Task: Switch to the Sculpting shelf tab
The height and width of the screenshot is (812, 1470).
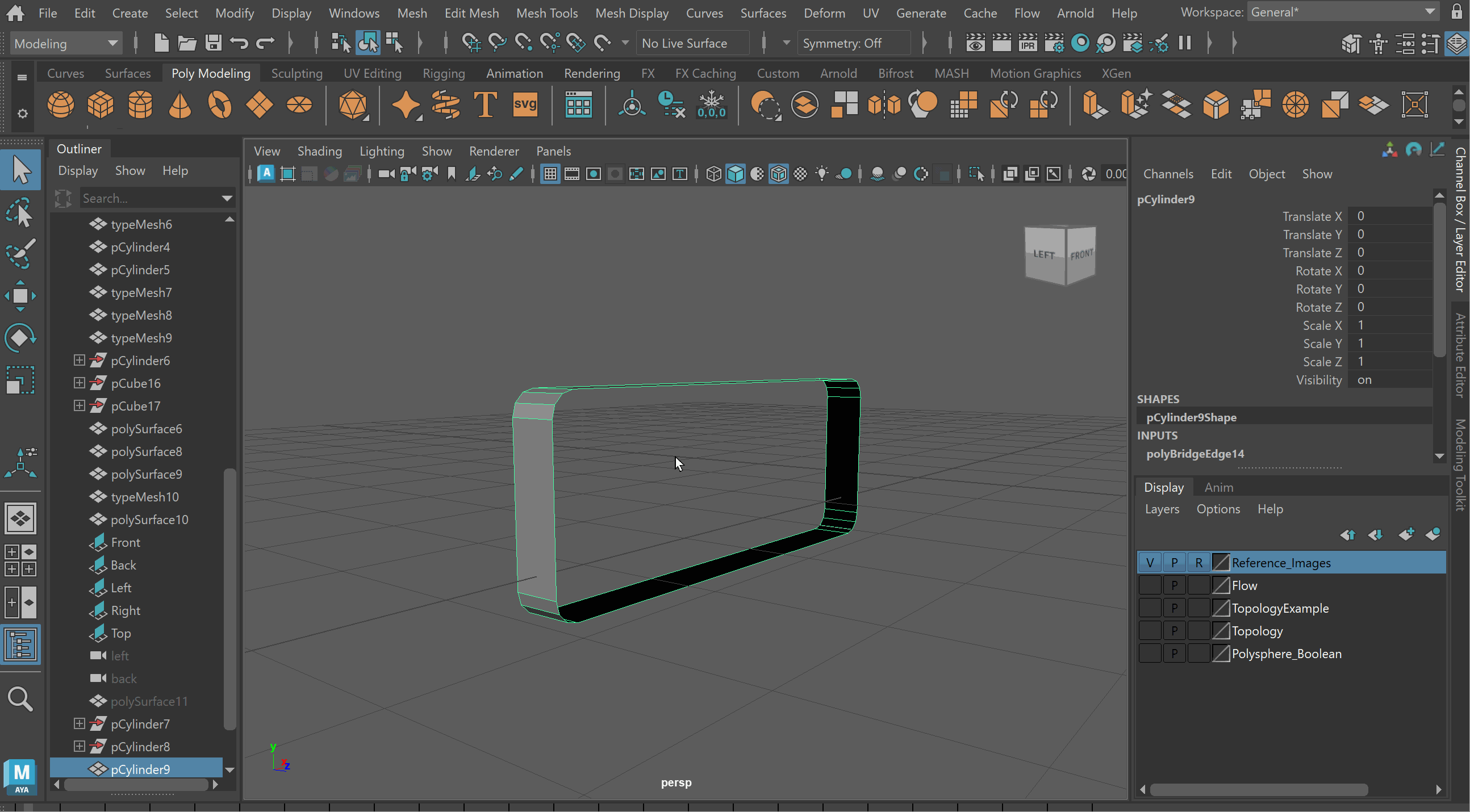Action: click(296, 73)
